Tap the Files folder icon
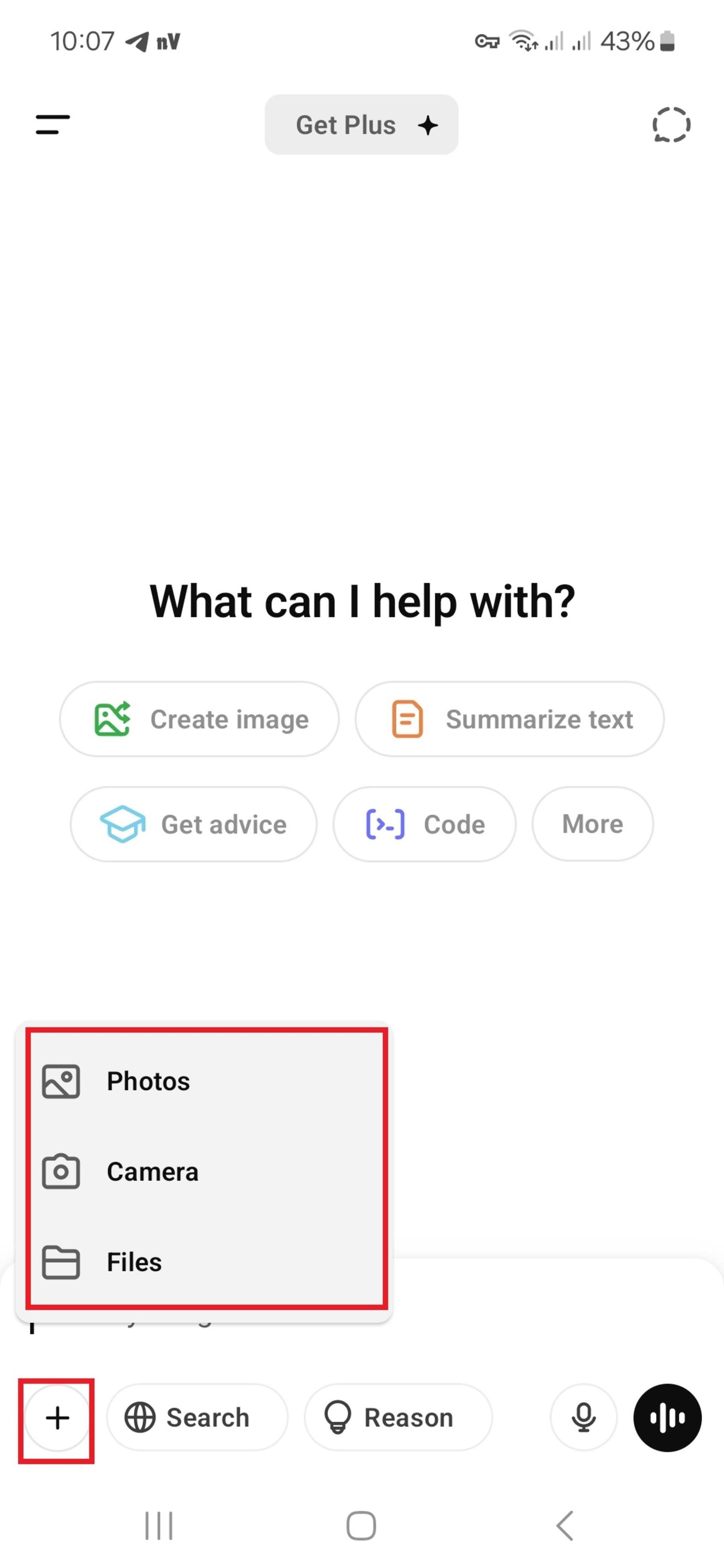Image resolution: width=724 pixels, height=1568 pixels. 61,1262
